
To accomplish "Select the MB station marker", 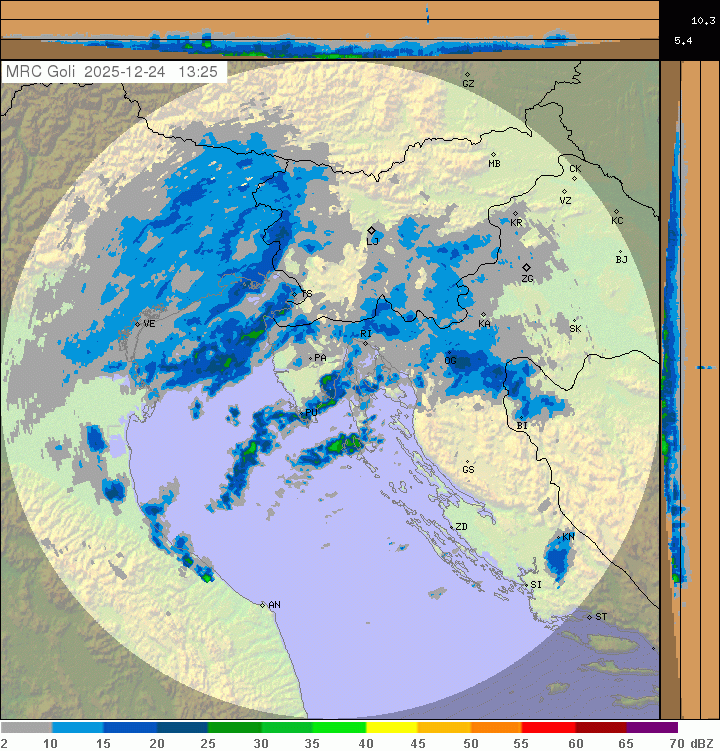I will pos(493,154).
